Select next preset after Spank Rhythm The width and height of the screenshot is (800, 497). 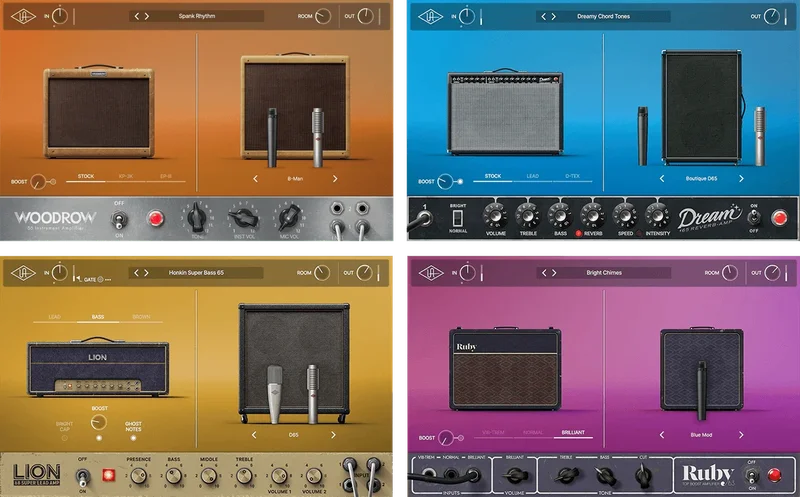point(146,16)
